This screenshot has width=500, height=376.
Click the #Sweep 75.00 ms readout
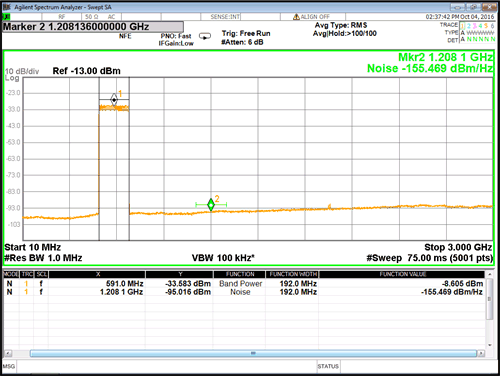(x=429, y=258)
